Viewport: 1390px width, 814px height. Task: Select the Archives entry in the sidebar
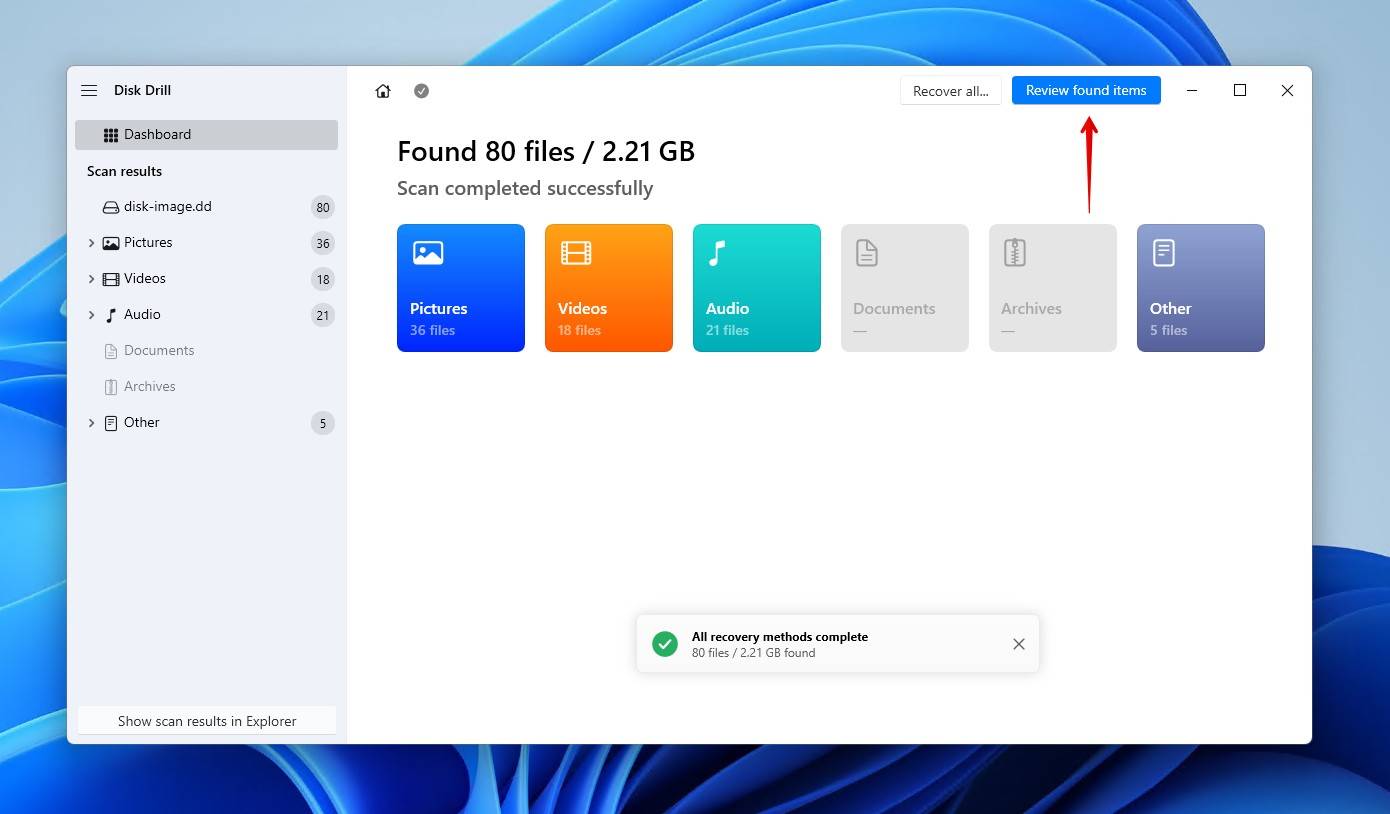(x=206, y=387)
